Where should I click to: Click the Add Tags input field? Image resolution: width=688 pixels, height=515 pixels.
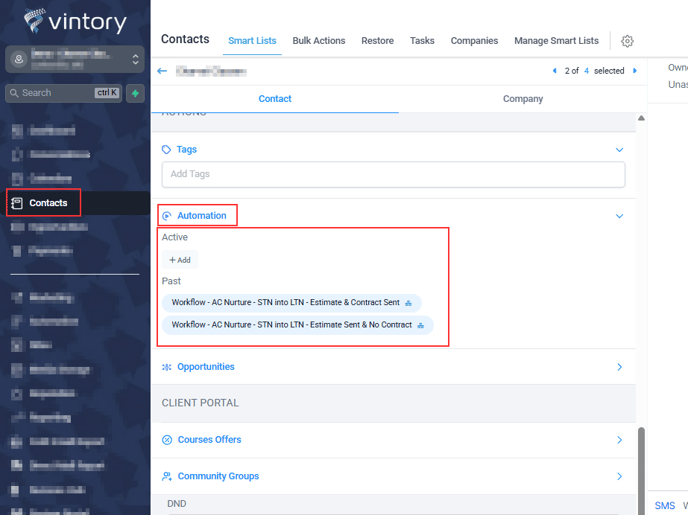(393, 174)
